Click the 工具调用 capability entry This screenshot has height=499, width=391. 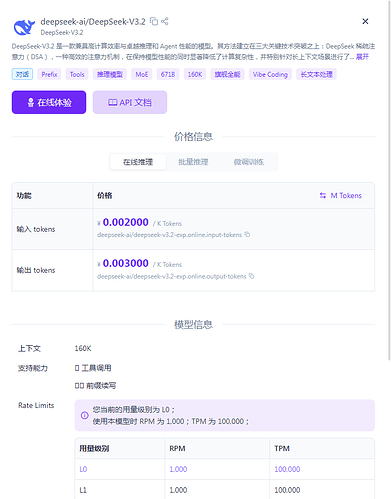[93, 368]
